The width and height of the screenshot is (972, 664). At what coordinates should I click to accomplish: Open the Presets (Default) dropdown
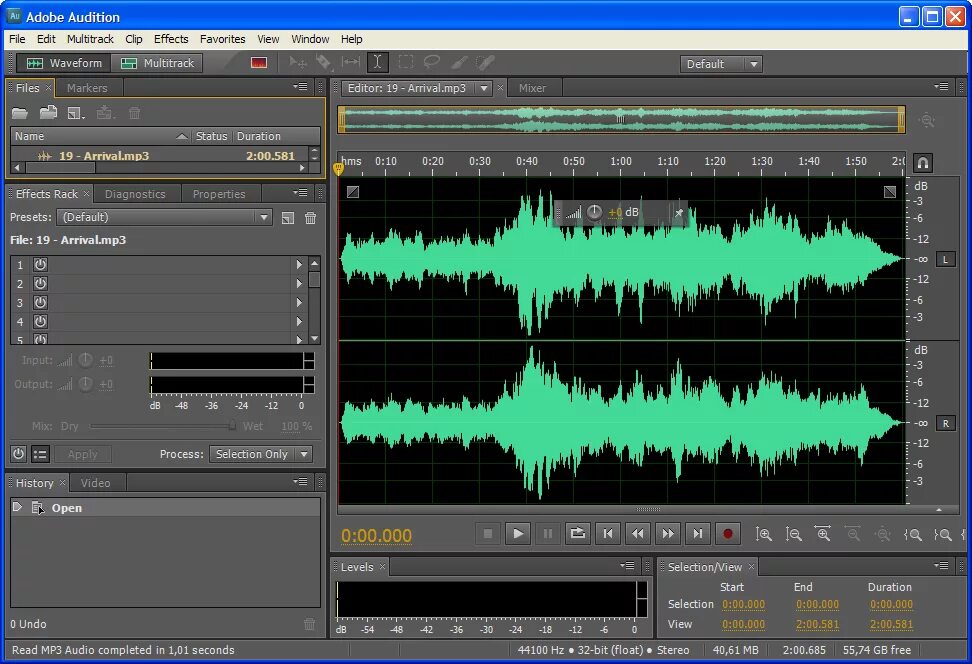tap(164, 217)
